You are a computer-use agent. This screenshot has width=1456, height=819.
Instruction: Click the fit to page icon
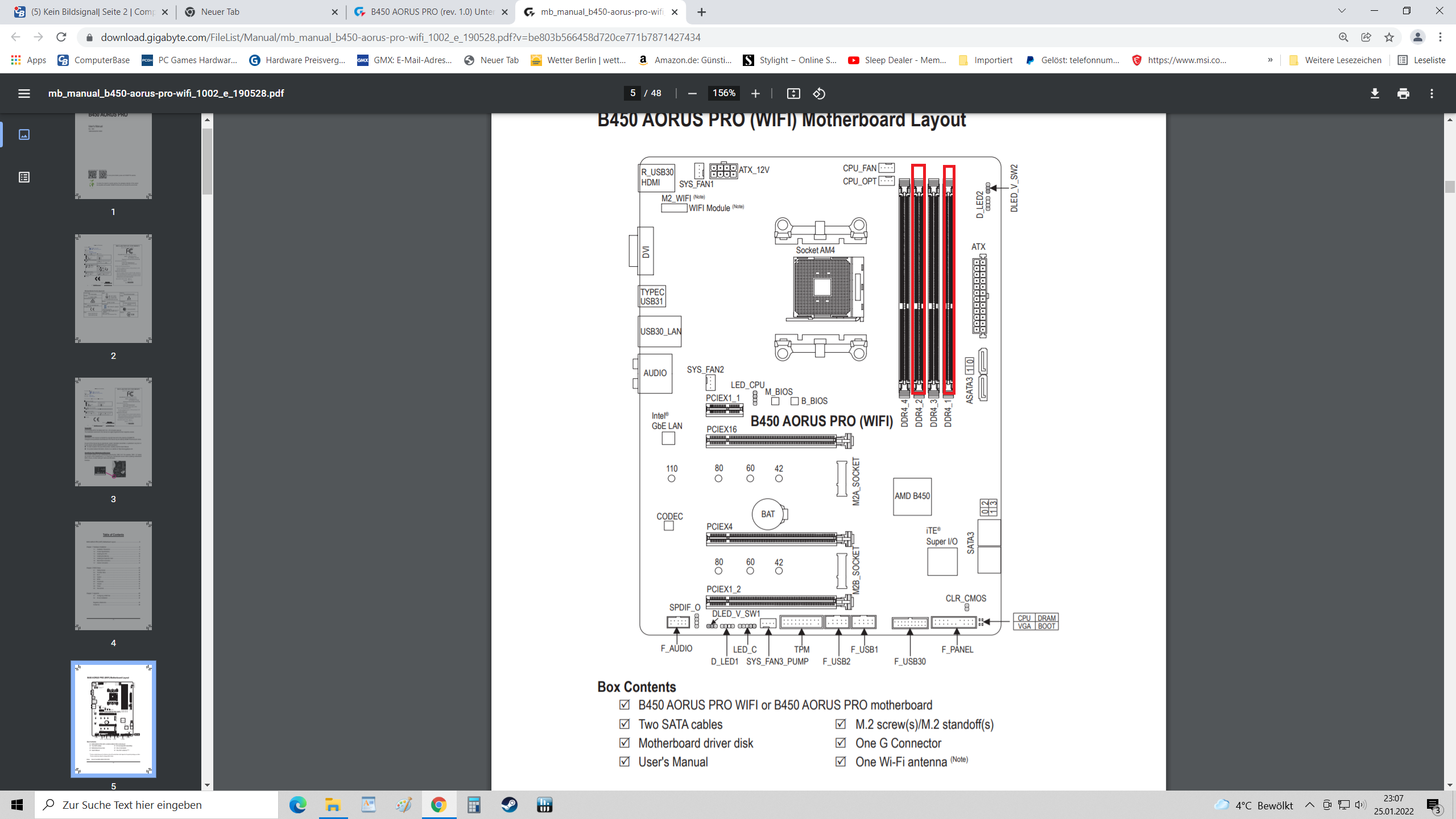pos(793,93)
